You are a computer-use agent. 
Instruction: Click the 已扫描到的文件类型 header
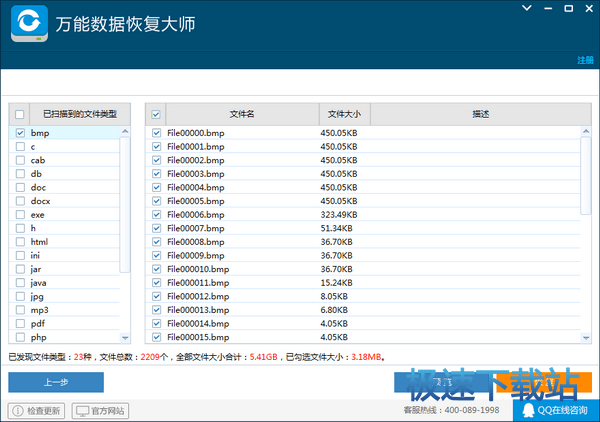(x=80, y=114)
